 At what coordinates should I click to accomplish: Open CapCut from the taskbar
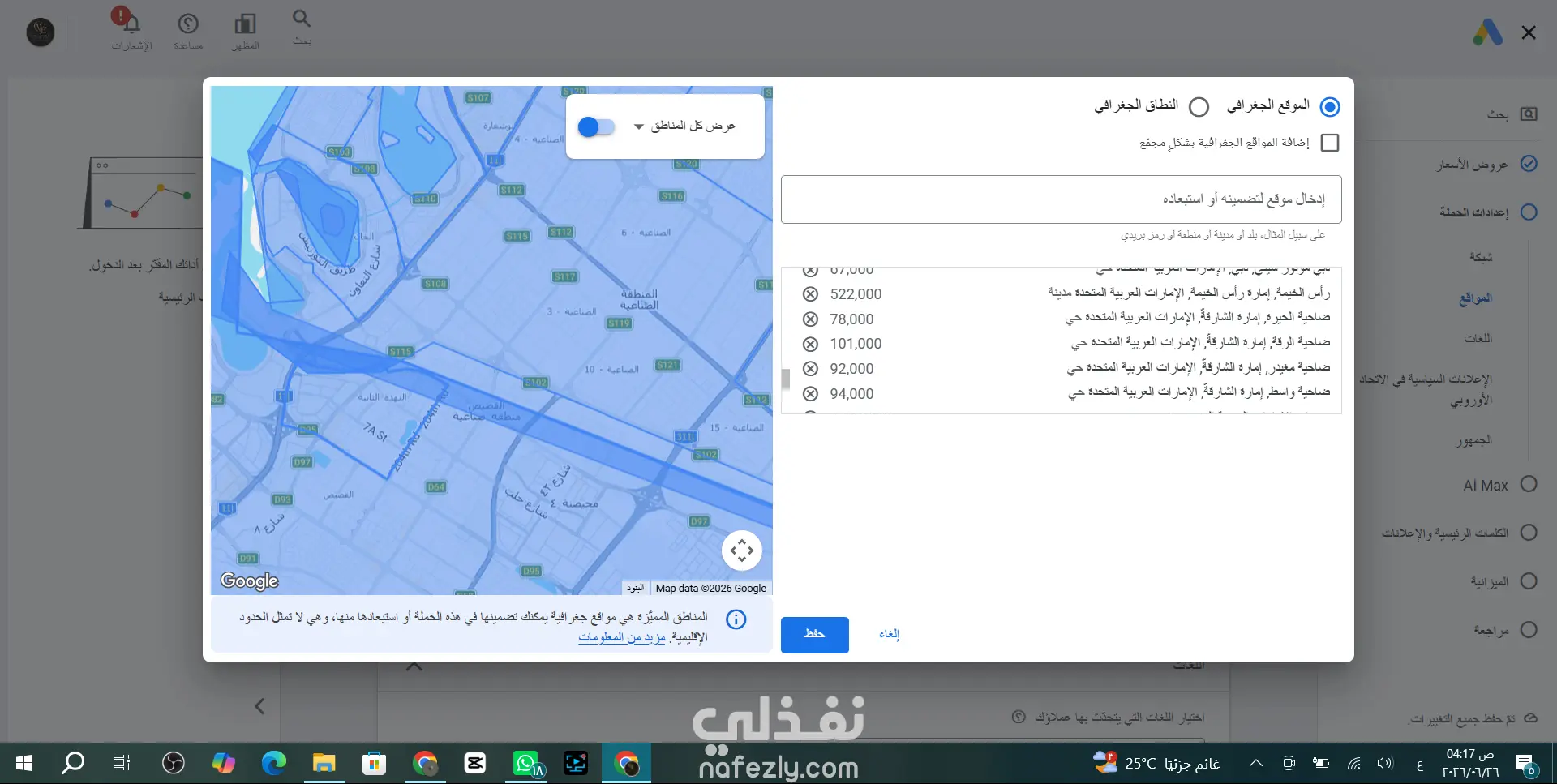[x=475, y=763]
